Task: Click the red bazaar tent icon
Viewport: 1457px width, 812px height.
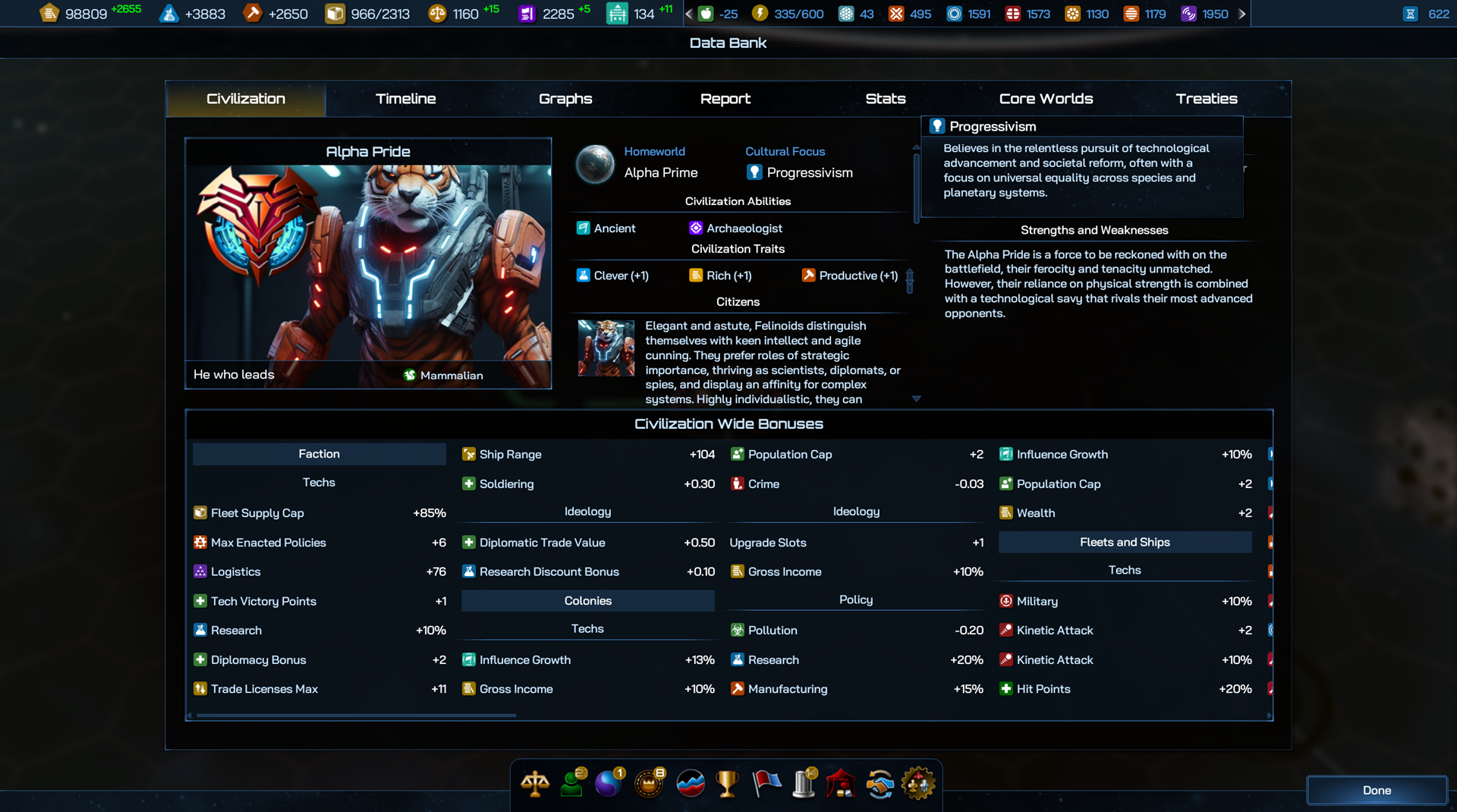Action: (841, 783)
